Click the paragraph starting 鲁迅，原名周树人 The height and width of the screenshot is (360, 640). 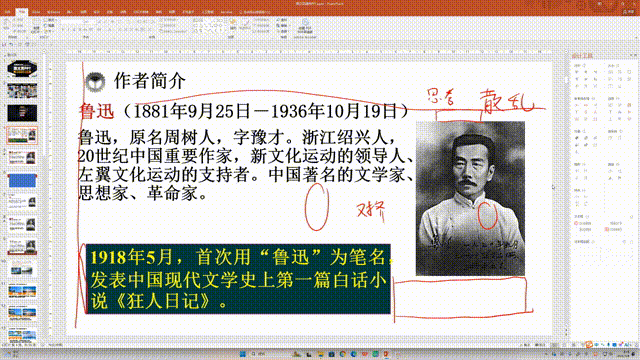[246, 165]
